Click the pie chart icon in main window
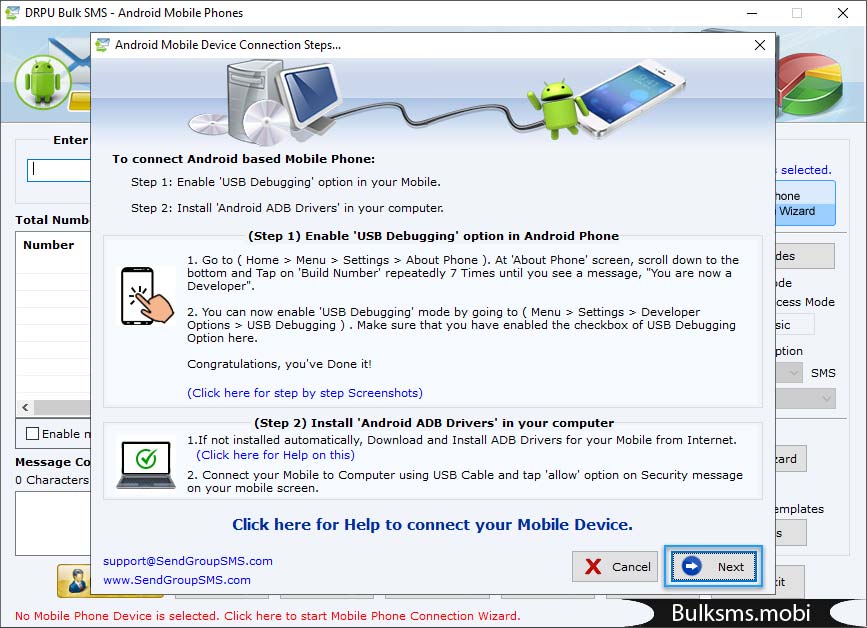 [x=810, y=83]
